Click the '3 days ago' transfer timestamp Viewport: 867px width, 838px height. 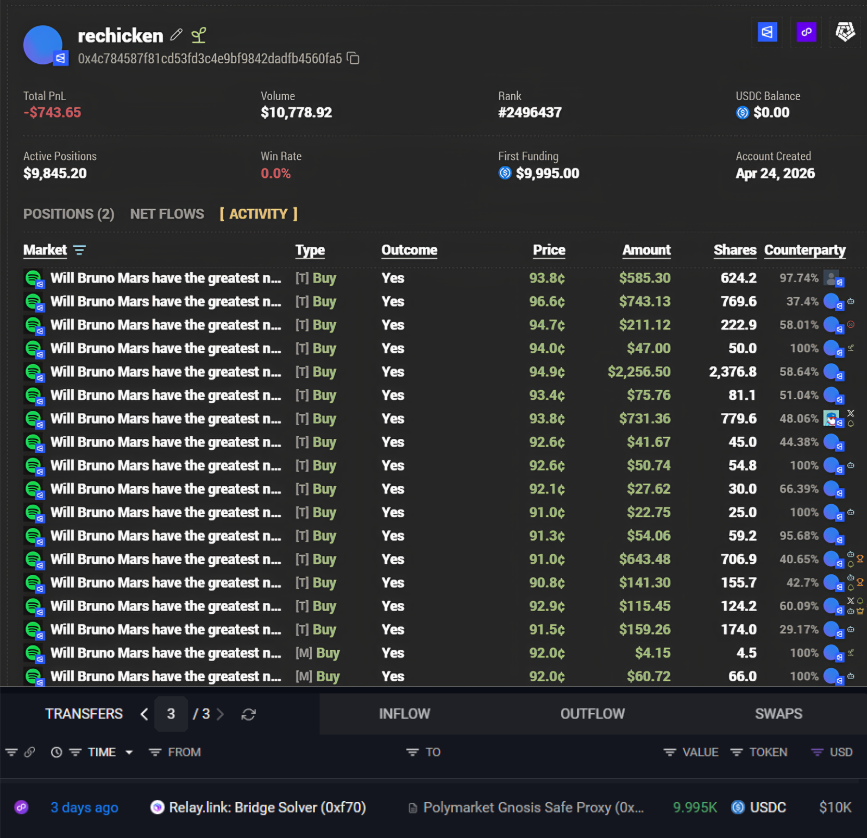tap(84, 808)
